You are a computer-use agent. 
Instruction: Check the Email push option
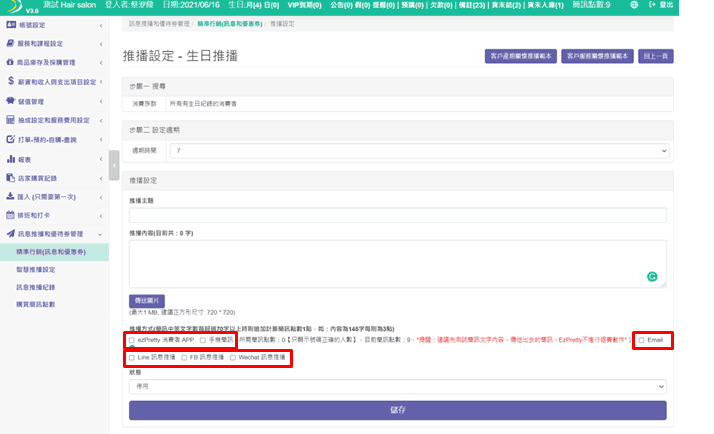tap(641, 341)
